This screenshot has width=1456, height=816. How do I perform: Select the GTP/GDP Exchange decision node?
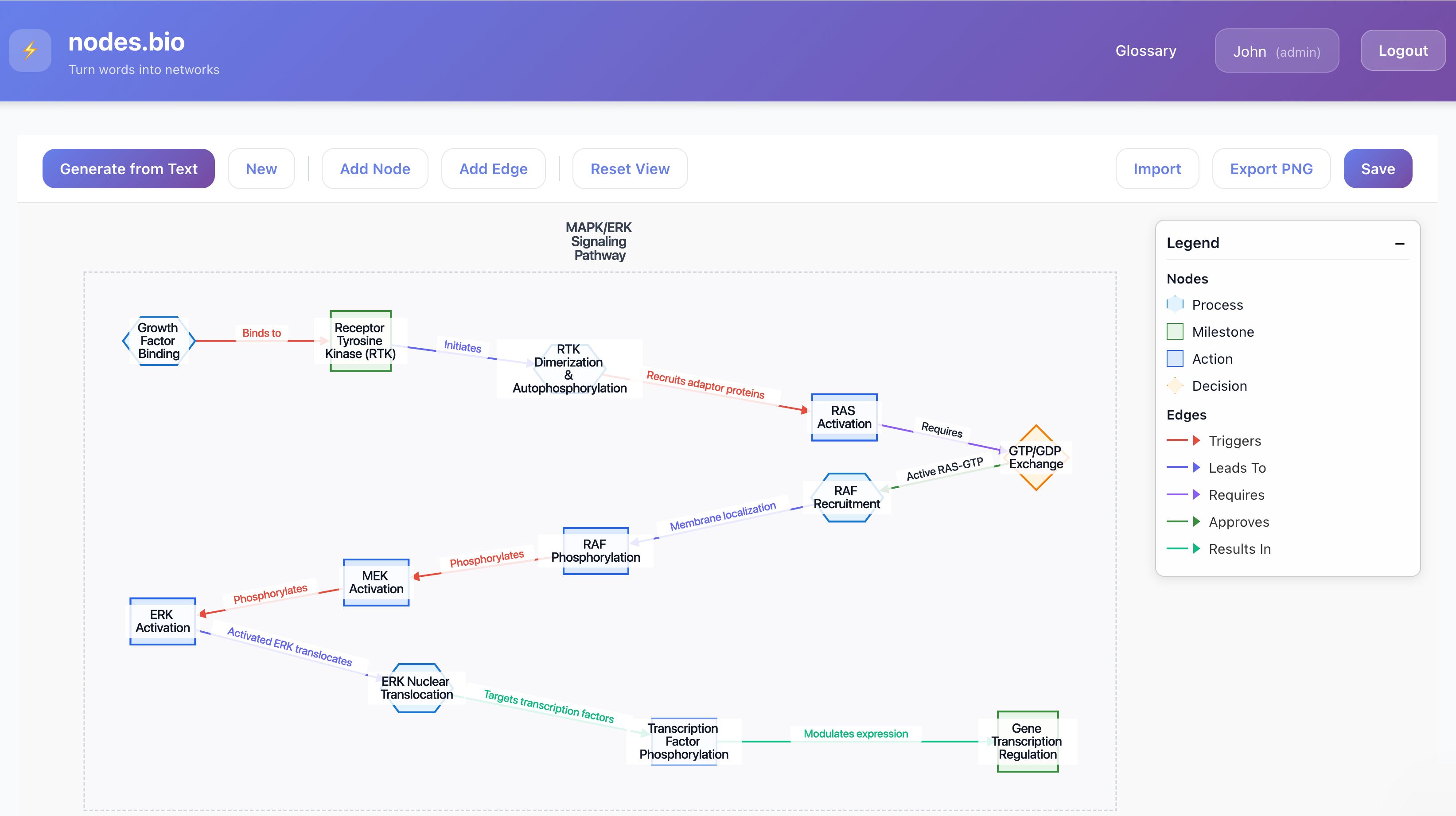pyautogui.click(x=1036, y=459)
